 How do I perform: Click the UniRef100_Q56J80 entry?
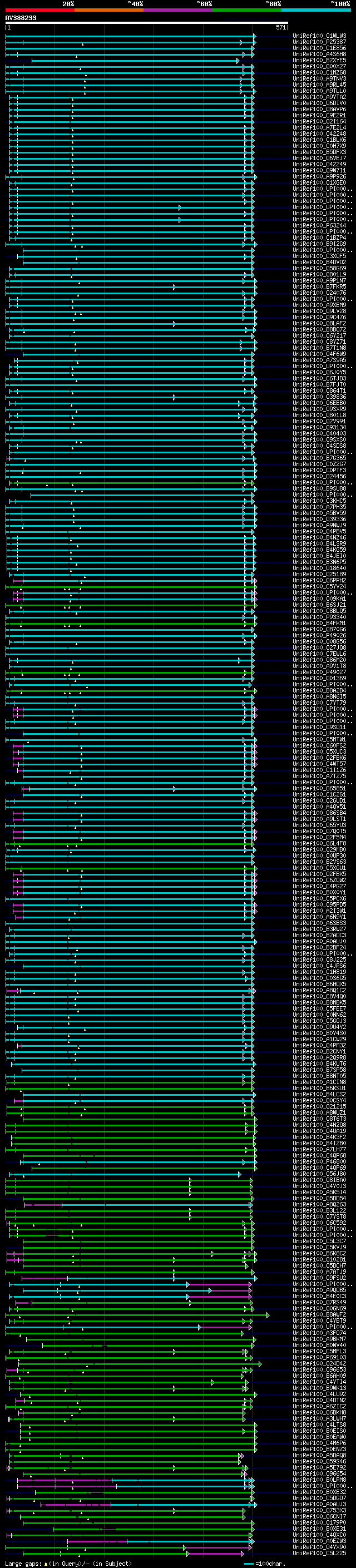(x=319, y=1174)
